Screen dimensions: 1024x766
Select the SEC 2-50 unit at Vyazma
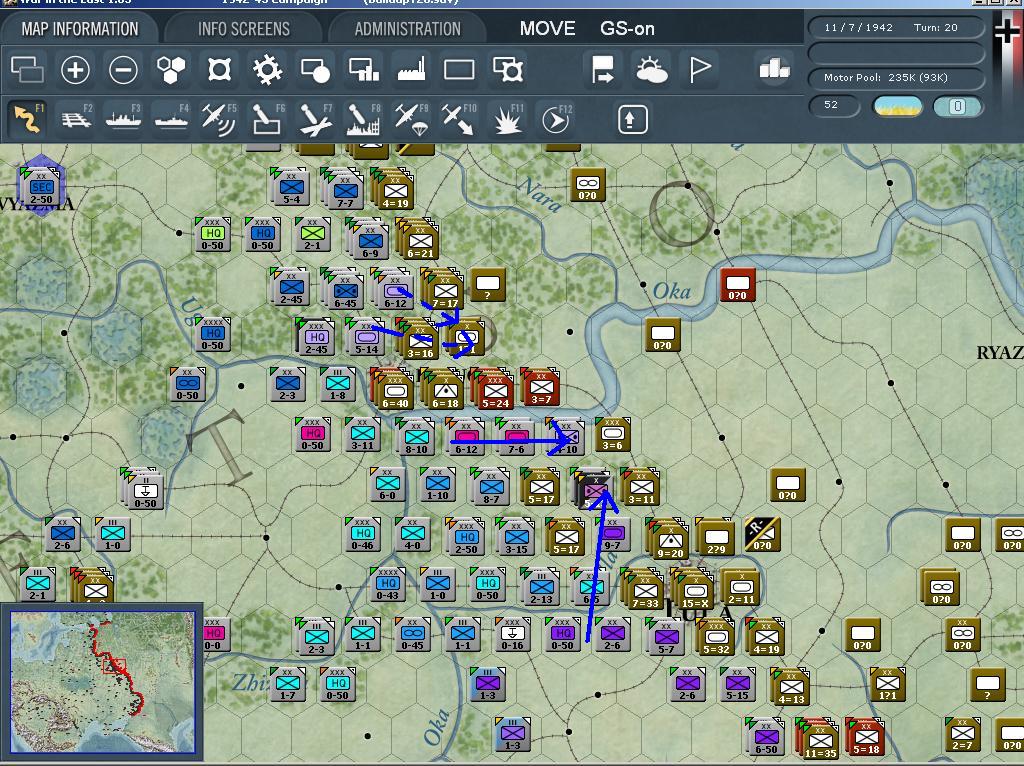coord(40,188)
